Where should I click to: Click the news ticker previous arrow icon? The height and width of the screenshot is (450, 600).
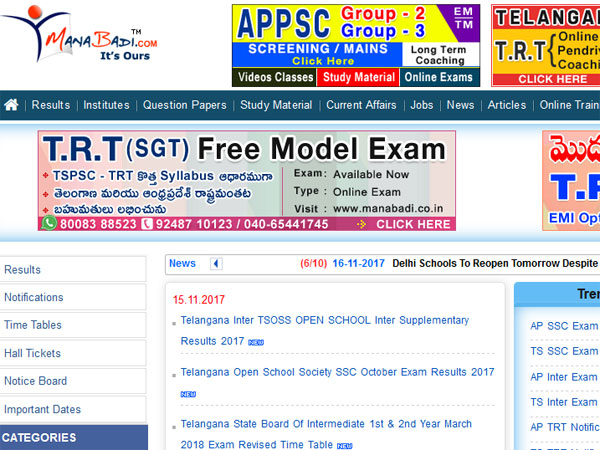(x=216, y=264)
